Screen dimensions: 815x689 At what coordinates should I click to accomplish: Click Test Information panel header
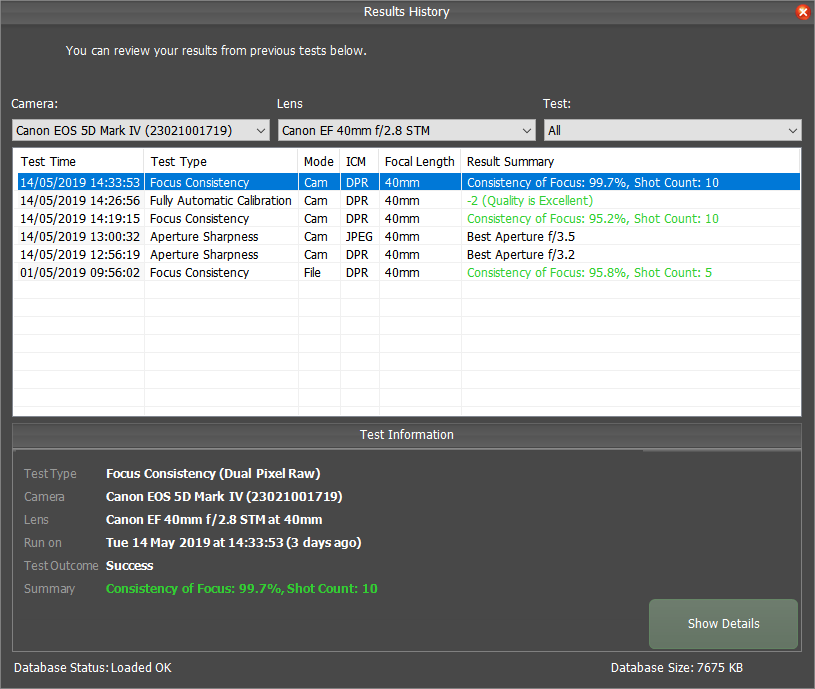pos(407,435)
